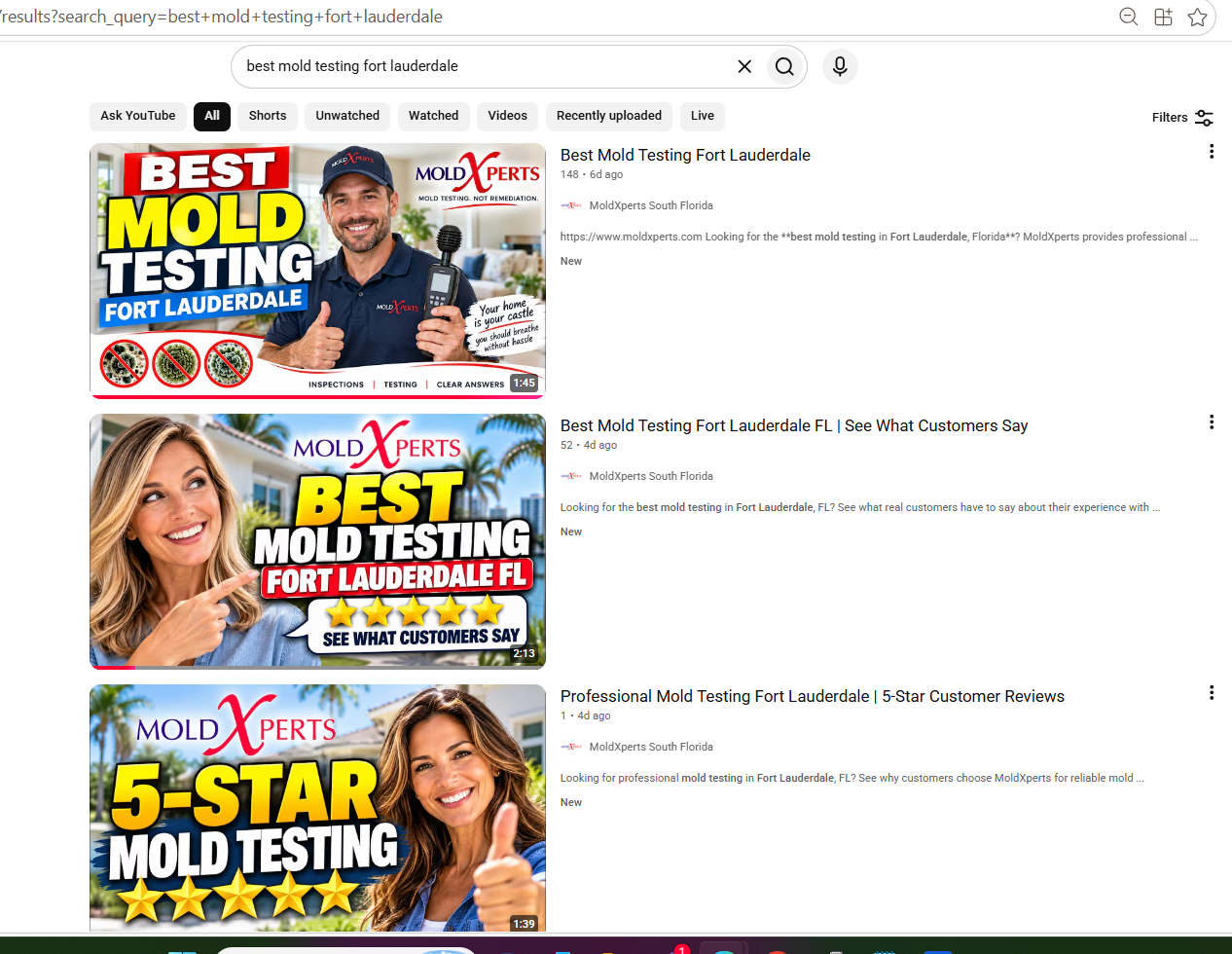Click the 1:45 duration badge
Screen dimensions: 1232x954
click(525, 384)
